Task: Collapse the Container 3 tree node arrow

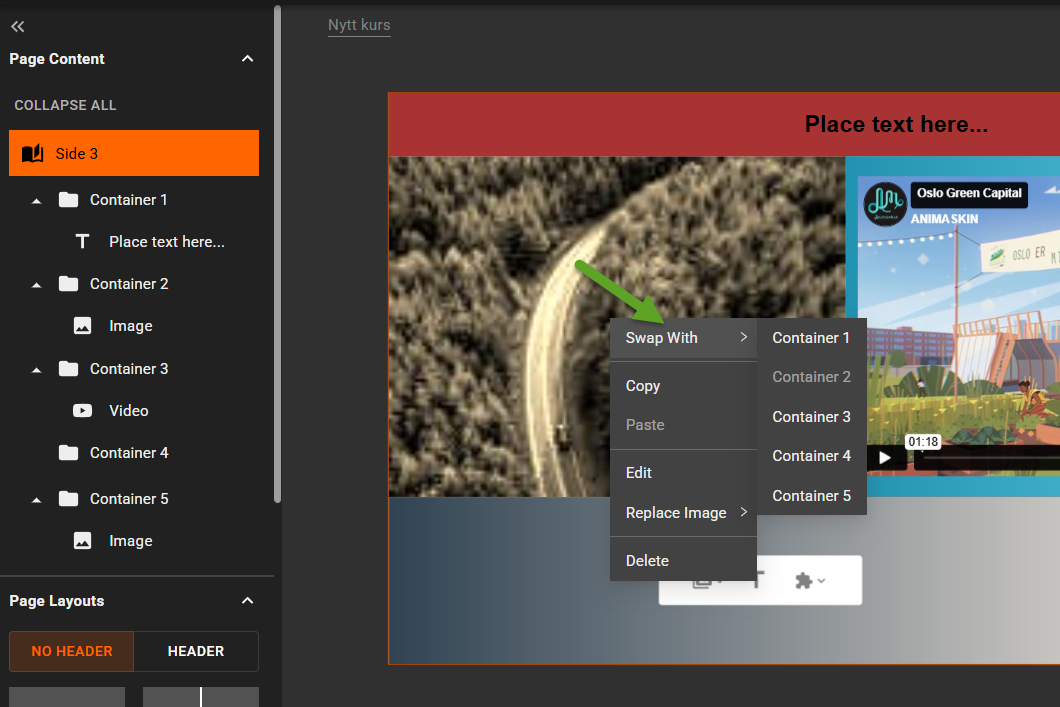Action: (37, 370)
